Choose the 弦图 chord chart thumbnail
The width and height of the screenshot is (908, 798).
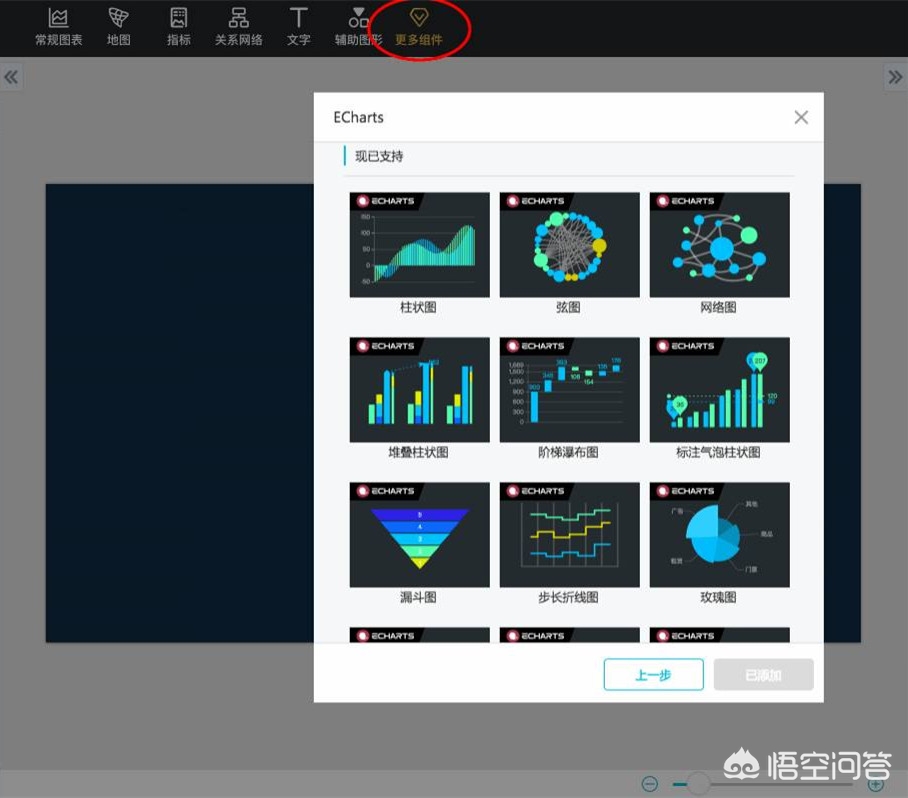tap(569, 245)
